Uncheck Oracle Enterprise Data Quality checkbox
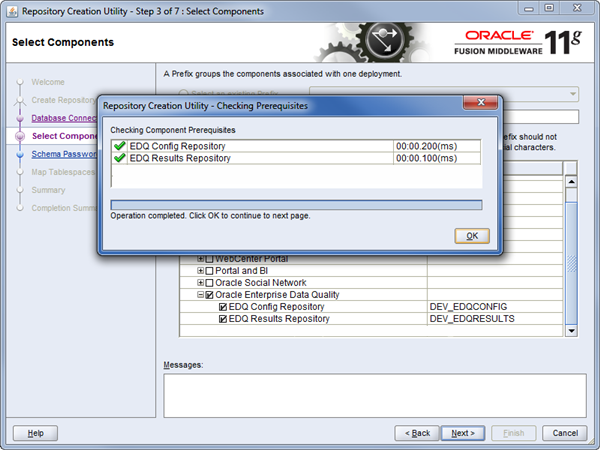 click(209, 295)
